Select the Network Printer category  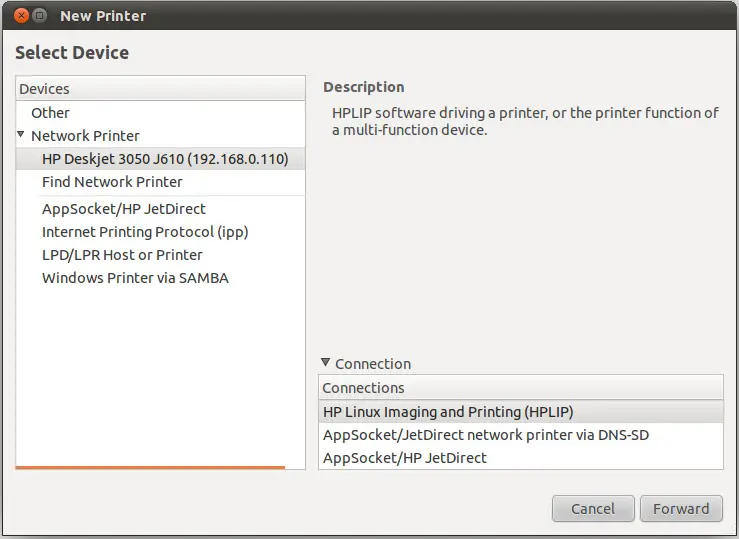point(85,136)
